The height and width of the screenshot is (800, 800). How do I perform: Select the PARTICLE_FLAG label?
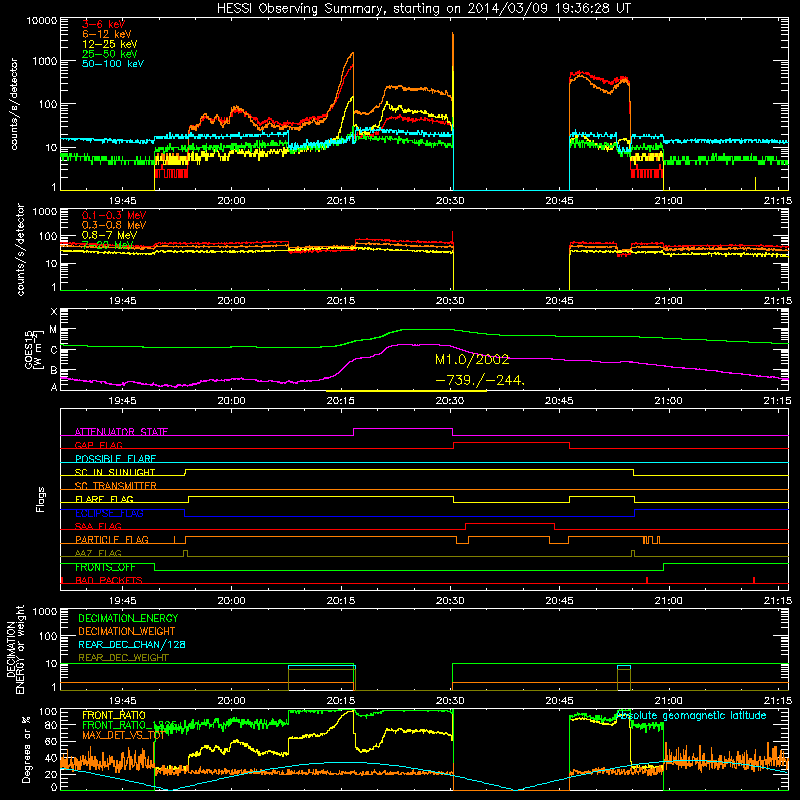[x=112, y=539]
